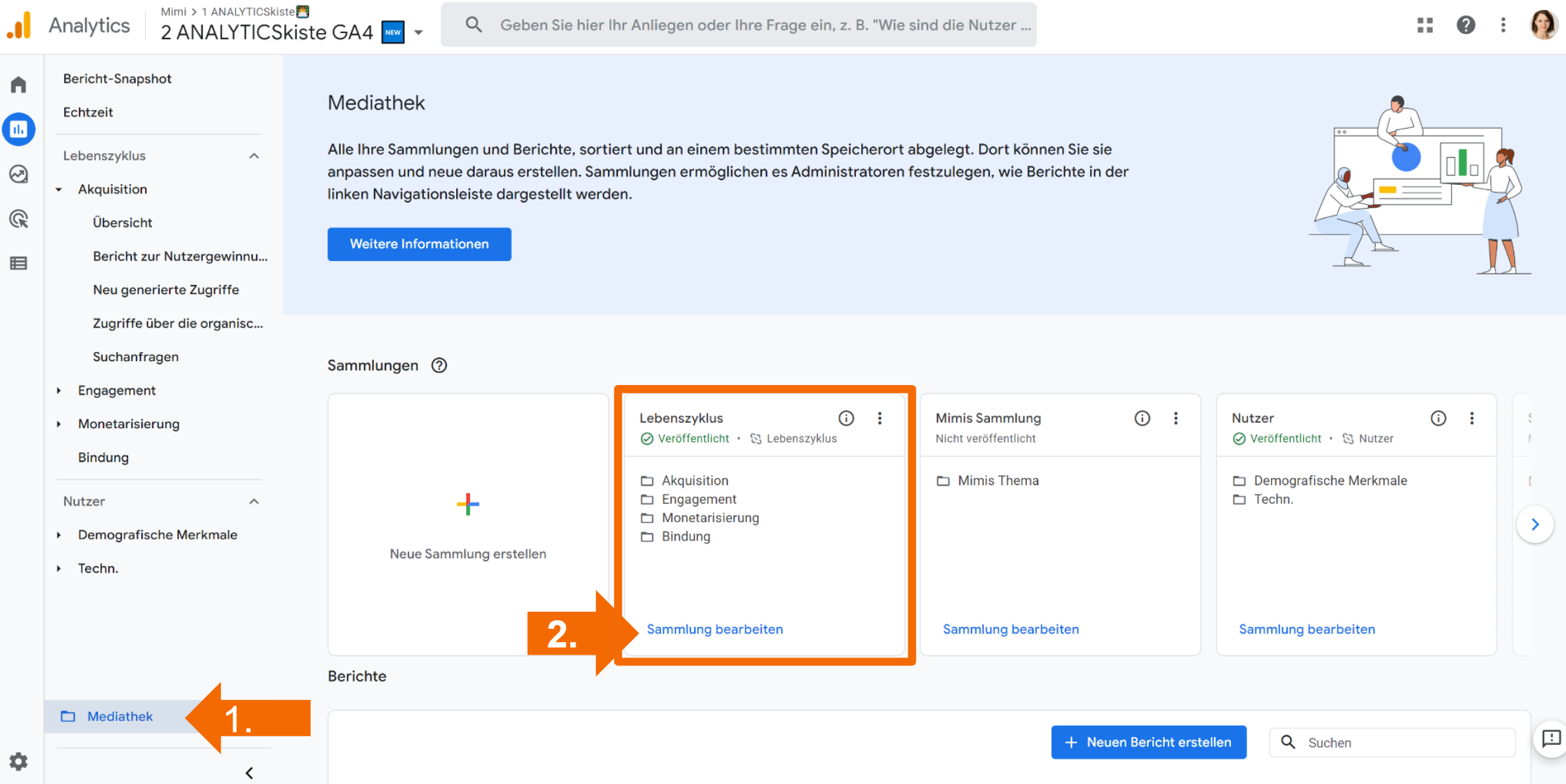
Task: Open the Explore icon in left rail
Action: (19, 174)
